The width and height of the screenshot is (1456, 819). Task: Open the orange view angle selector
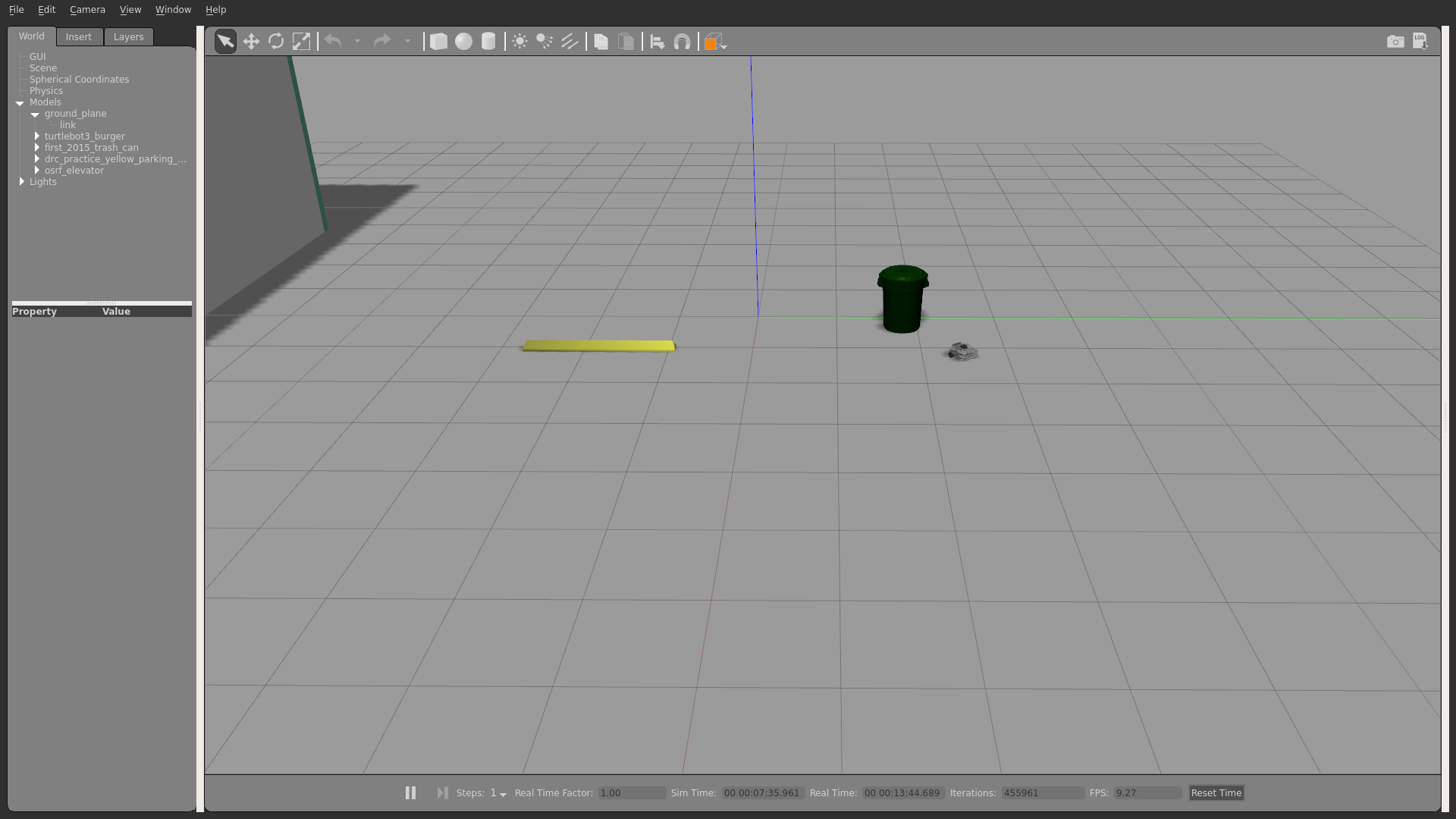coord(714,42)
